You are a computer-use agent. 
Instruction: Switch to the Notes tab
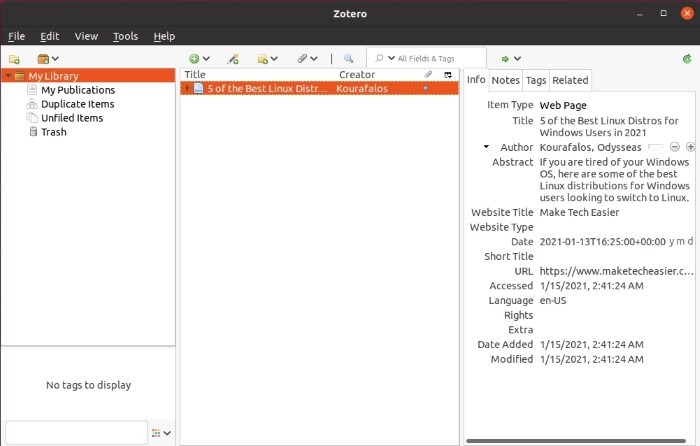click(505, 80)
